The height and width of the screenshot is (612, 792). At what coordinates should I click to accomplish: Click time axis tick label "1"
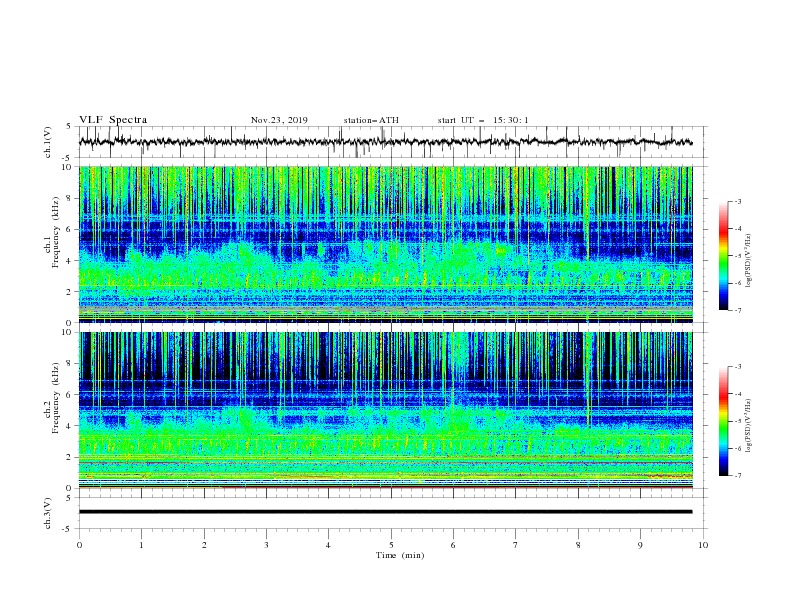tap(141, 545)
